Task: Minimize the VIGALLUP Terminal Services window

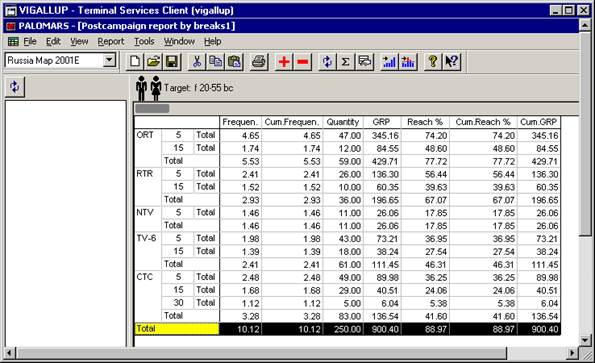Action: click(556, 10)
